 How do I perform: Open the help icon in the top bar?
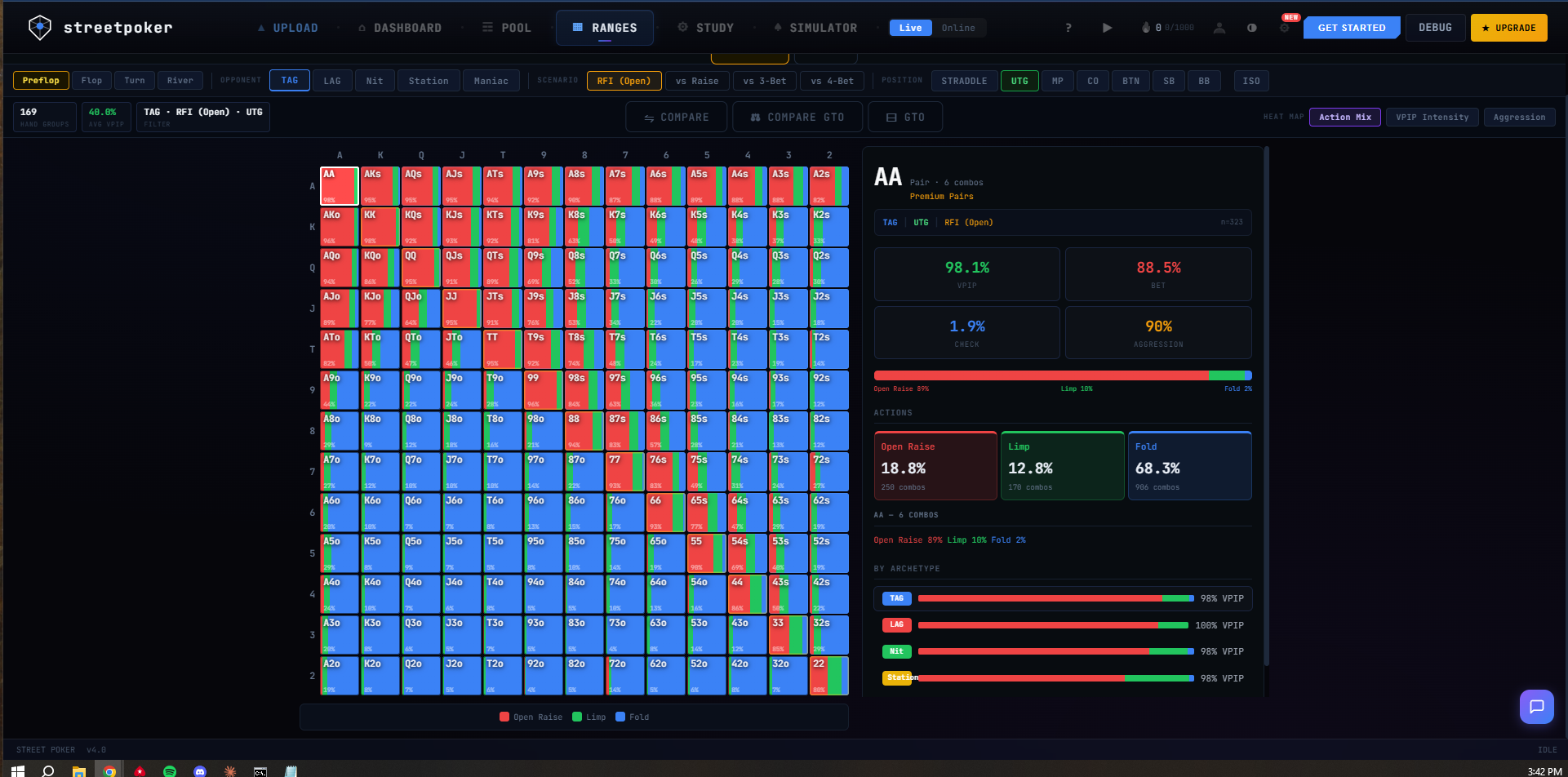point(1068,27)
